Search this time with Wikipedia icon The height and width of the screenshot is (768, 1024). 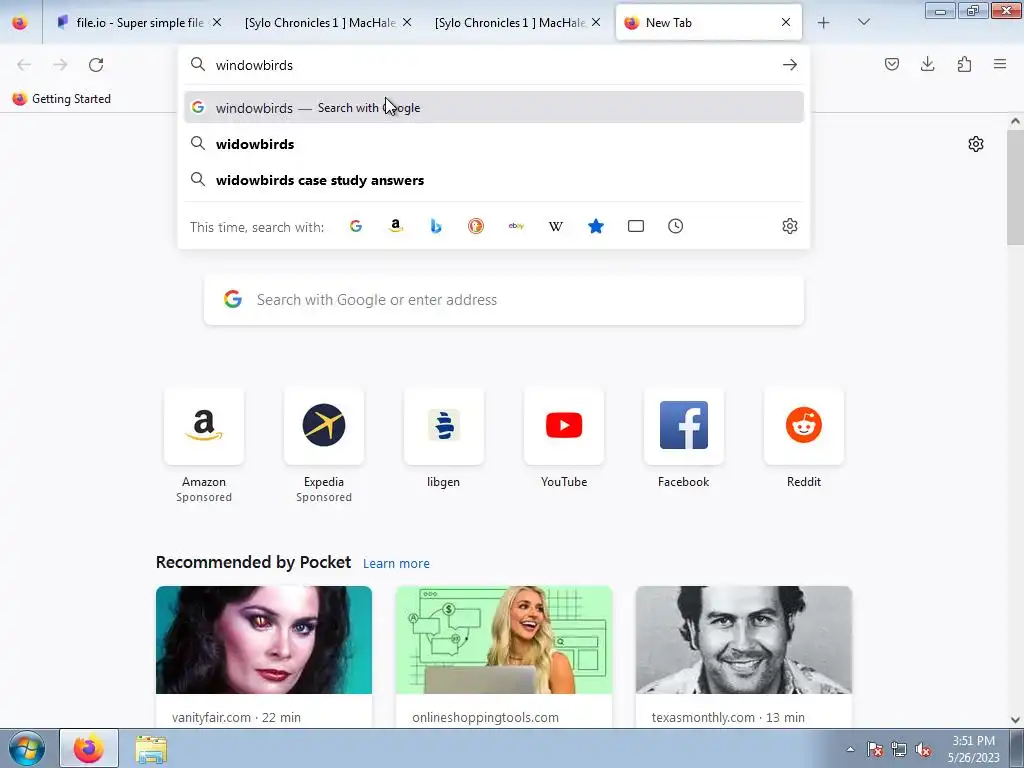click(x=556, y=226)
